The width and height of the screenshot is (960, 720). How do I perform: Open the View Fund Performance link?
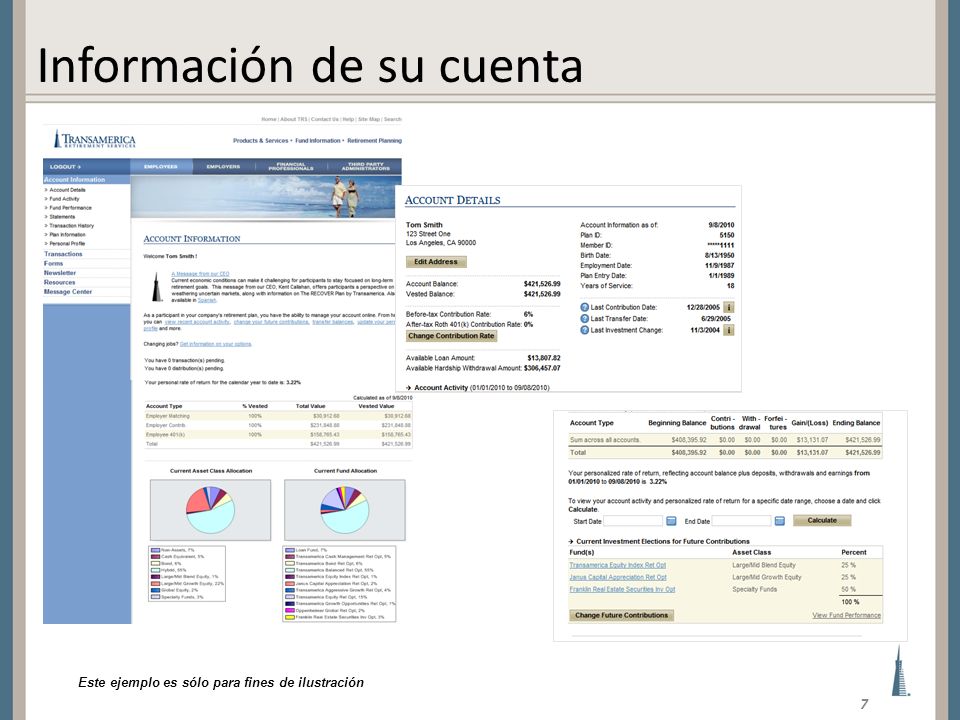(x=846, y=615)
